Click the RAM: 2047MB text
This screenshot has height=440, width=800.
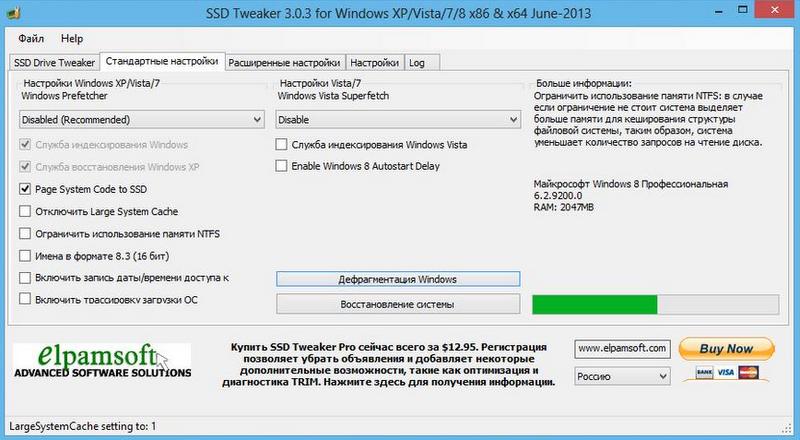pos(564,207)
